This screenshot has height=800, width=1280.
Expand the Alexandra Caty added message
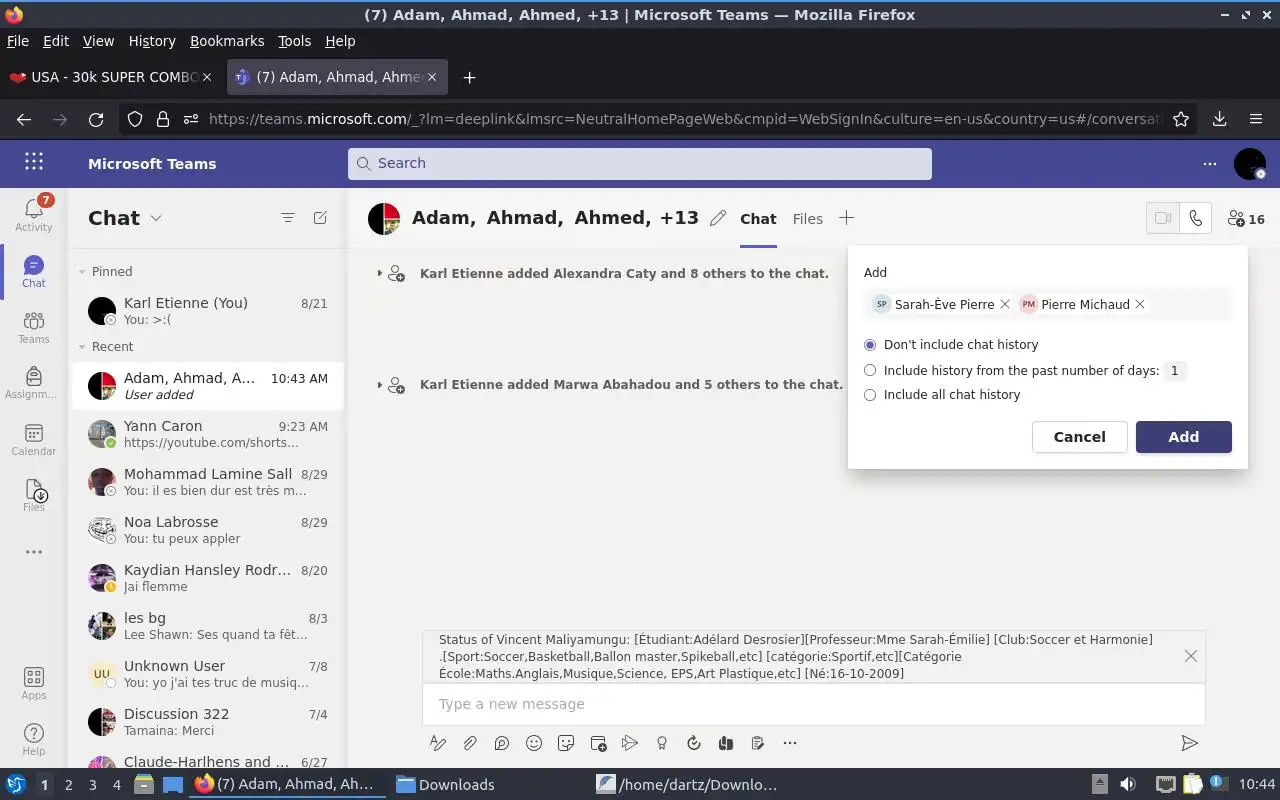380,273
